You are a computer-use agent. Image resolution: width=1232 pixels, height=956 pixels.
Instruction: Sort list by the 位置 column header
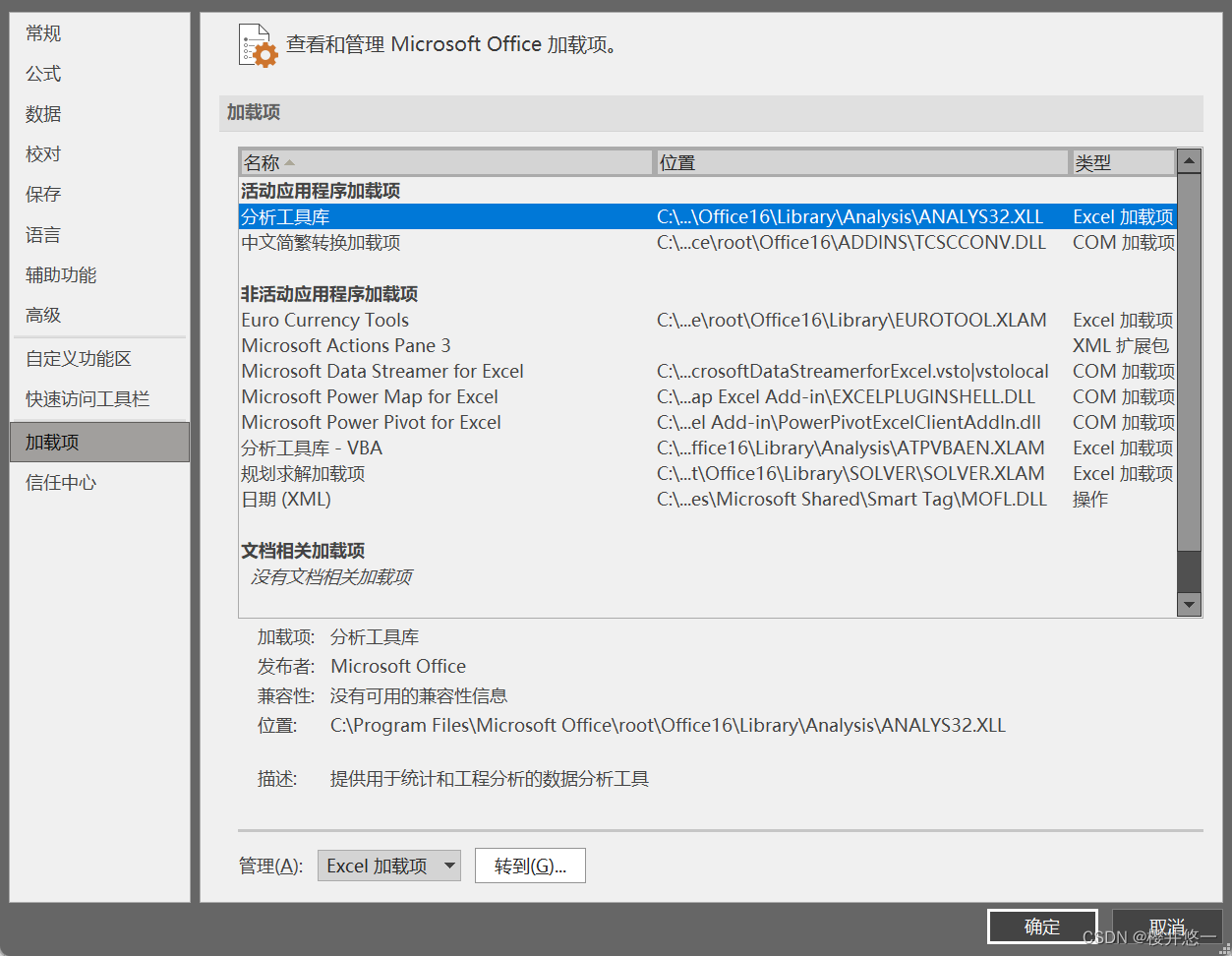(x=861, y=162)
